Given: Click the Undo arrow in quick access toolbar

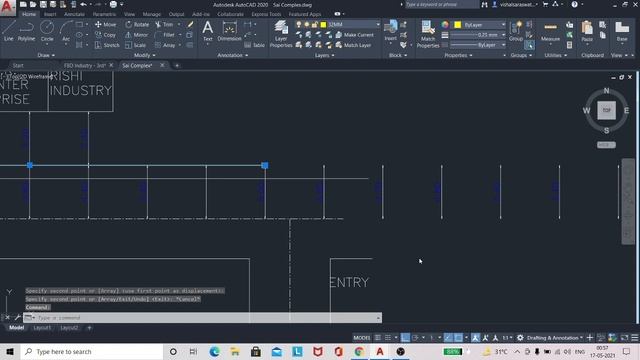Looking at the screenshot, I should tap(84, 4).
